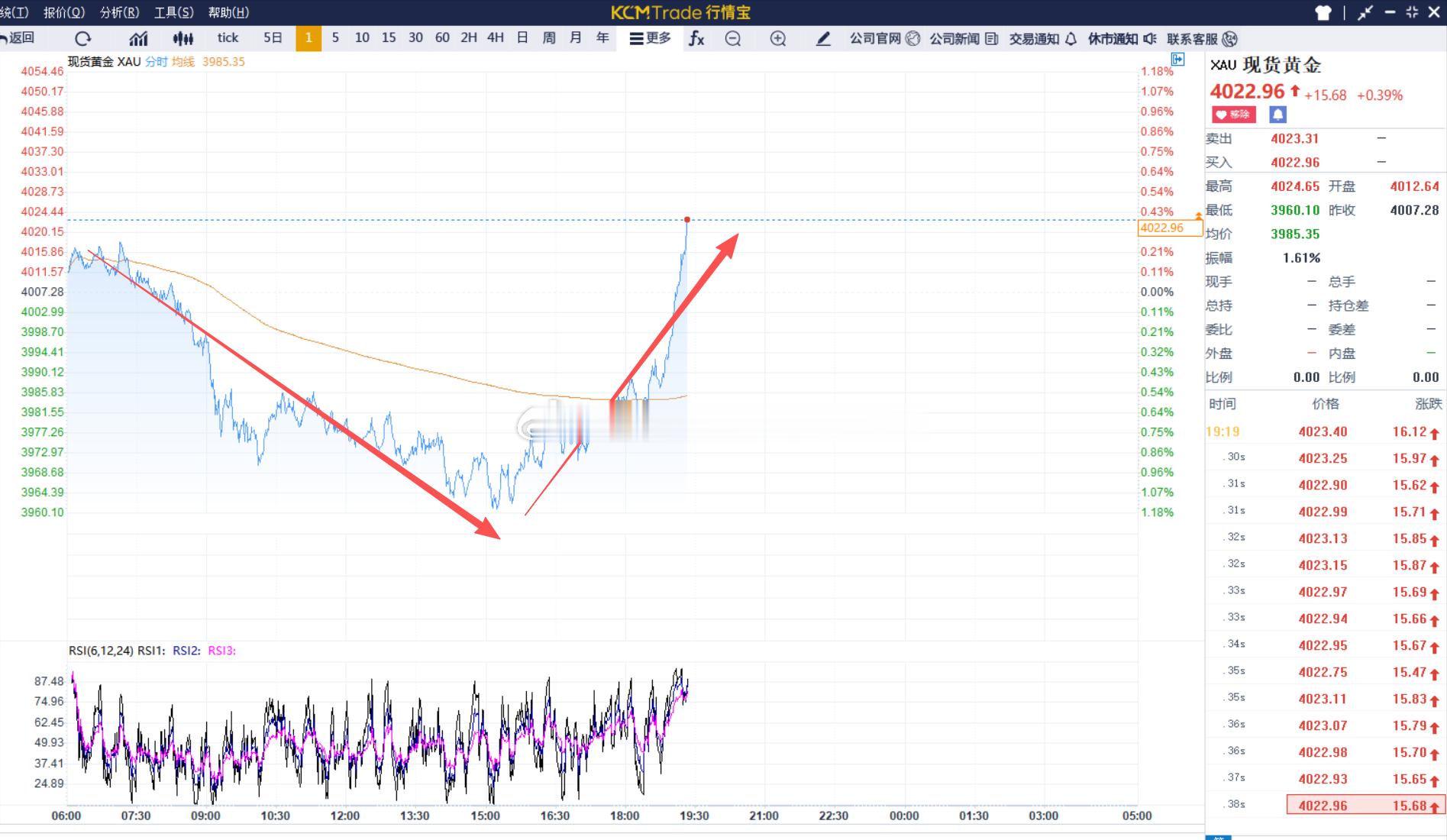Select the 5-minute timeframe
Image resolution: width=1447 pixels, height=840 pixels.
(x=335, y=38)
